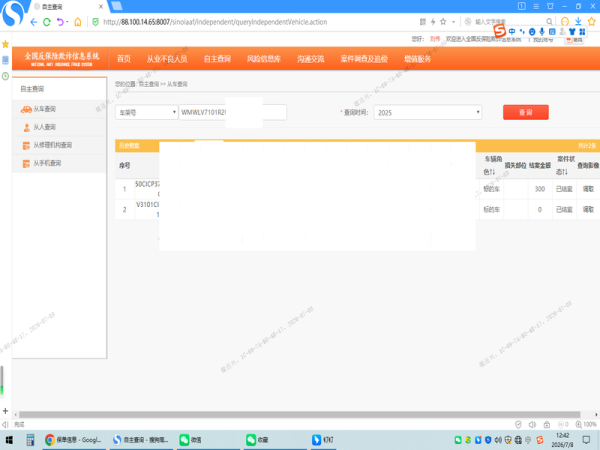600x450 pixels.
Task: Click the red 查询 search button
Action: coord(526,112)
